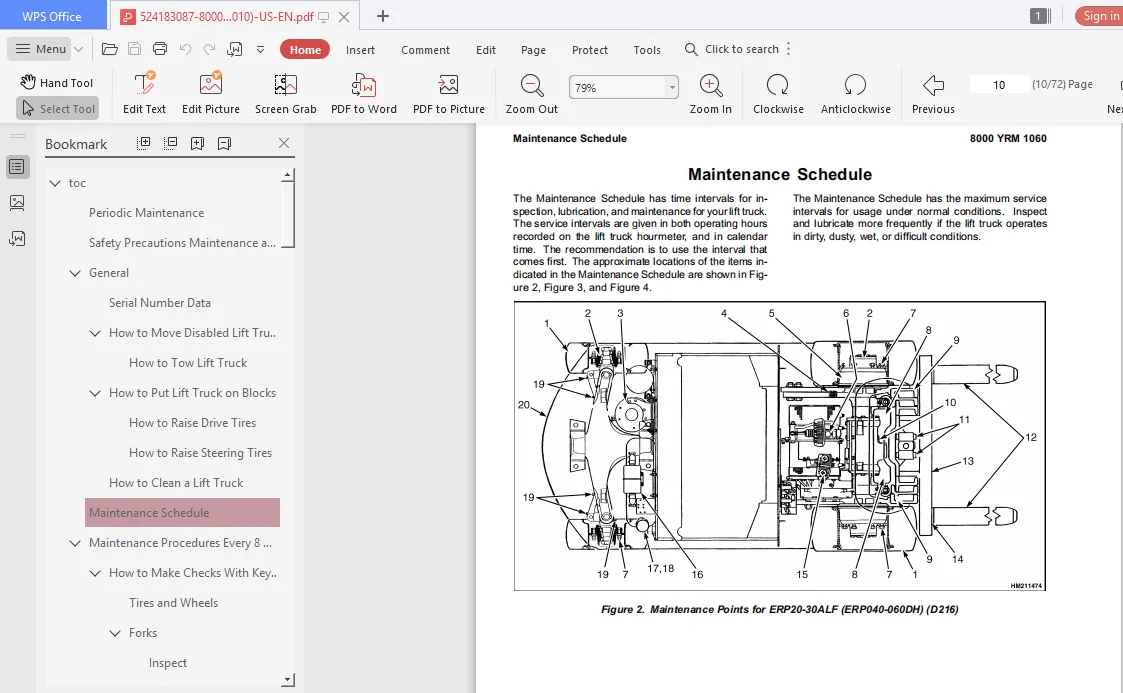Switch to the Comment tab
Viewport: 1123px width, 693px height.
coord(425,49)
